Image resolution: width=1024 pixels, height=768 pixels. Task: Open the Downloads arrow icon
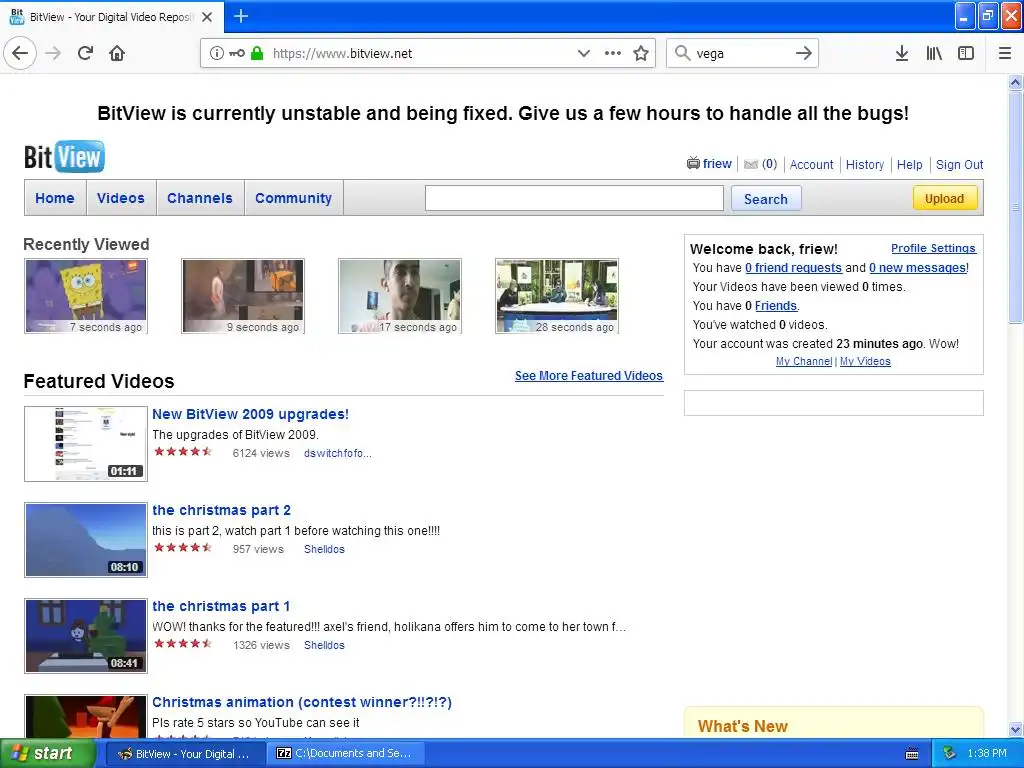tap(902, 54)
